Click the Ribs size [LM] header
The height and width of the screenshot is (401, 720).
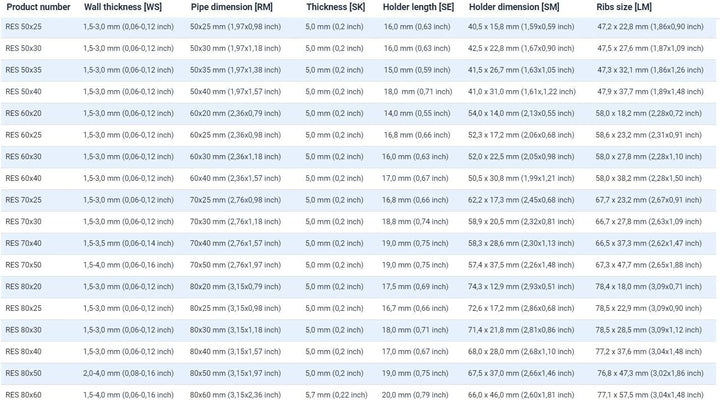[624, 7]
